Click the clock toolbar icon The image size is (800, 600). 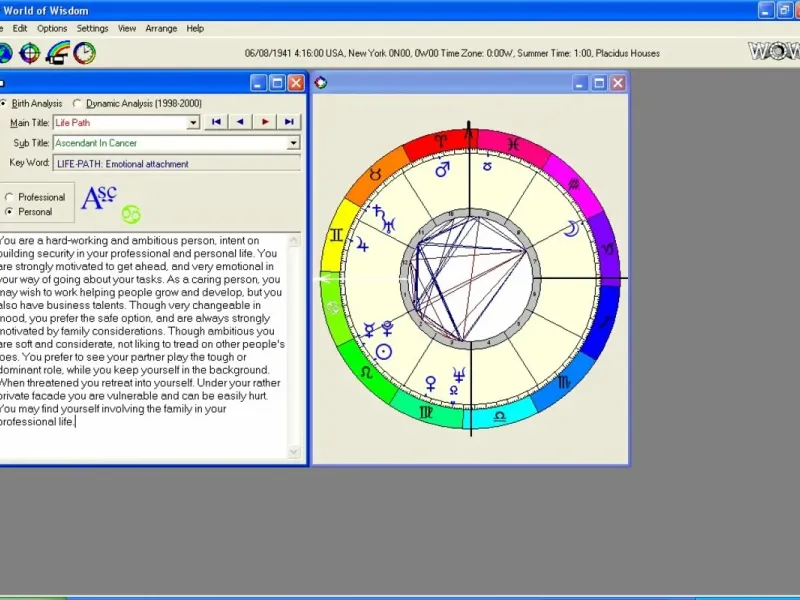coord(84,53)
